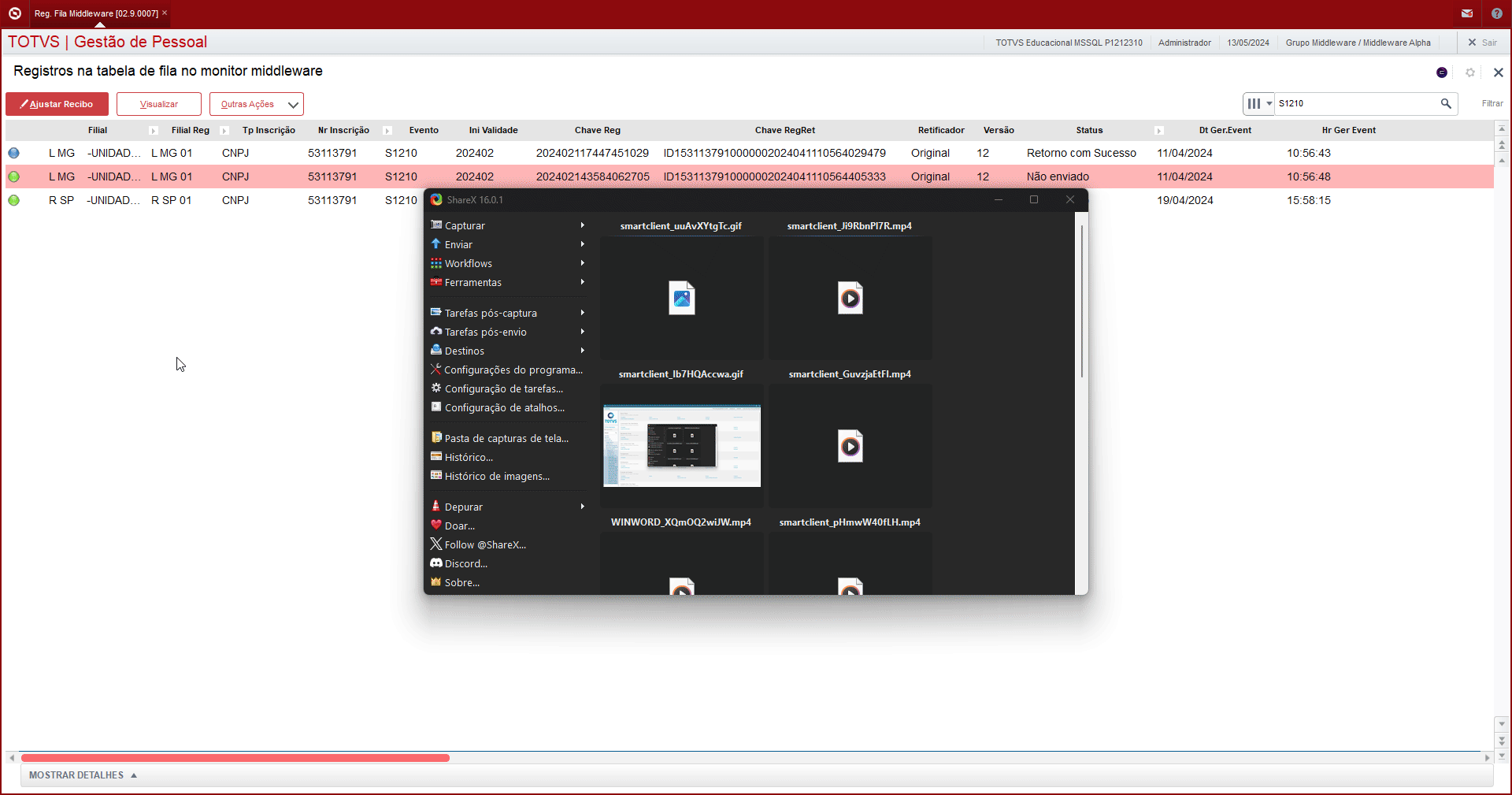Select green status indicator of R SP row
The height and width of the screenshot is (795, 1512).
click(13, 200)
